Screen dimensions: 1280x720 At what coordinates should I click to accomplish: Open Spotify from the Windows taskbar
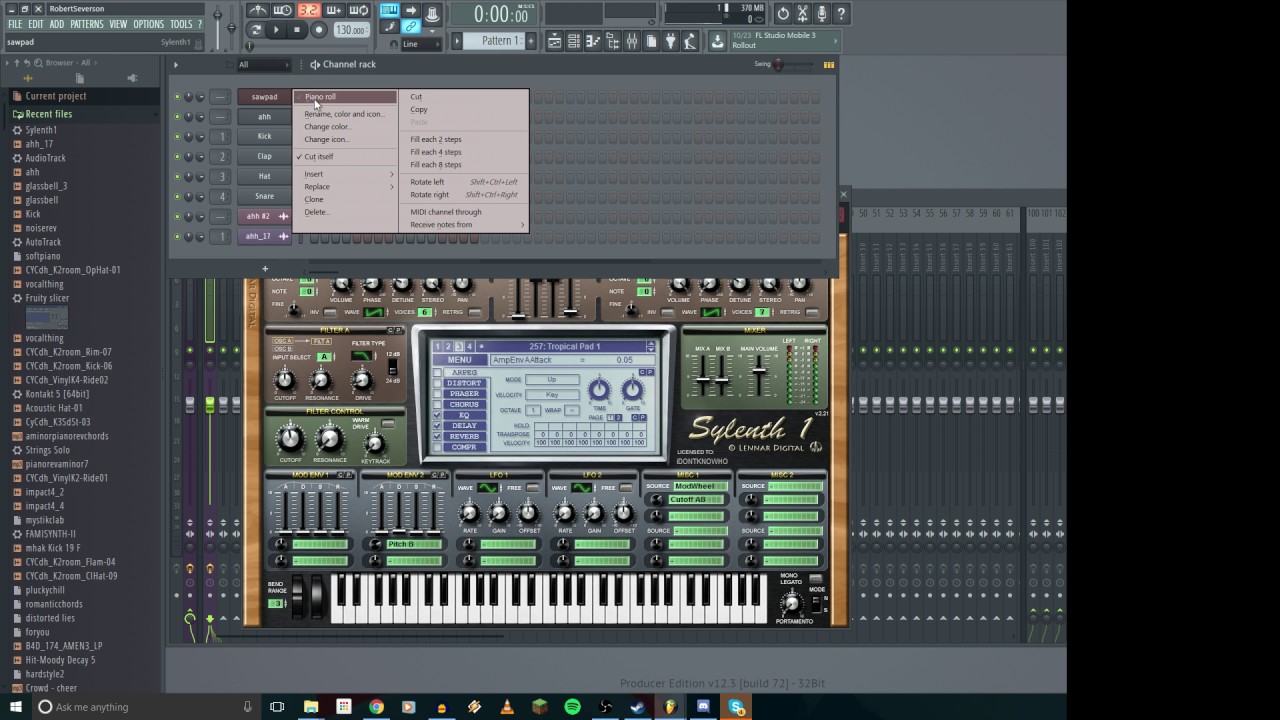(x=572, y=707)
